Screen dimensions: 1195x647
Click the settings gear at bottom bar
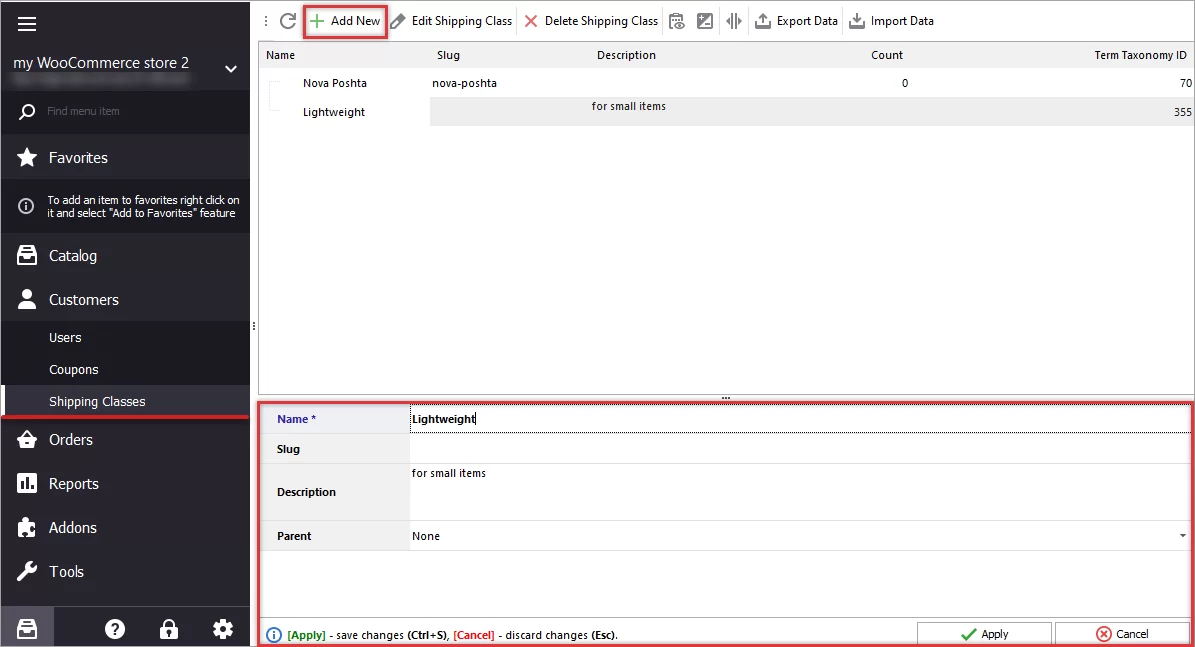pyautogui.click(x=222, y=628)
